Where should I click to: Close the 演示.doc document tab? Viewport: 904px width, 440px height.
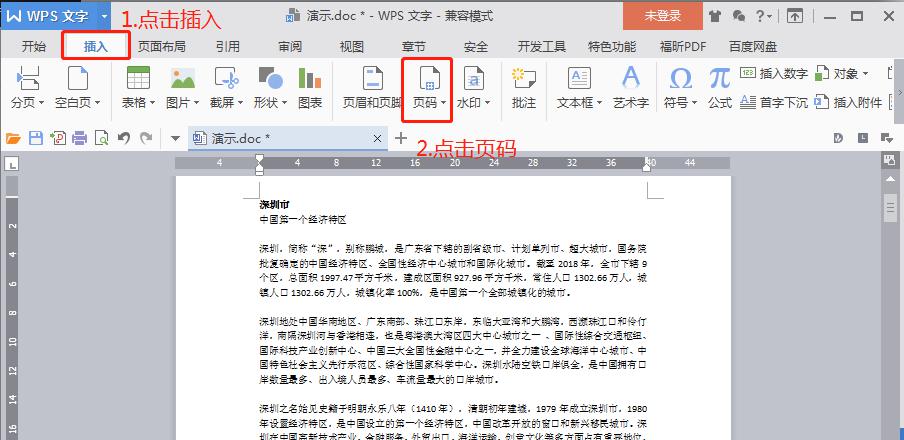[378, 138]
